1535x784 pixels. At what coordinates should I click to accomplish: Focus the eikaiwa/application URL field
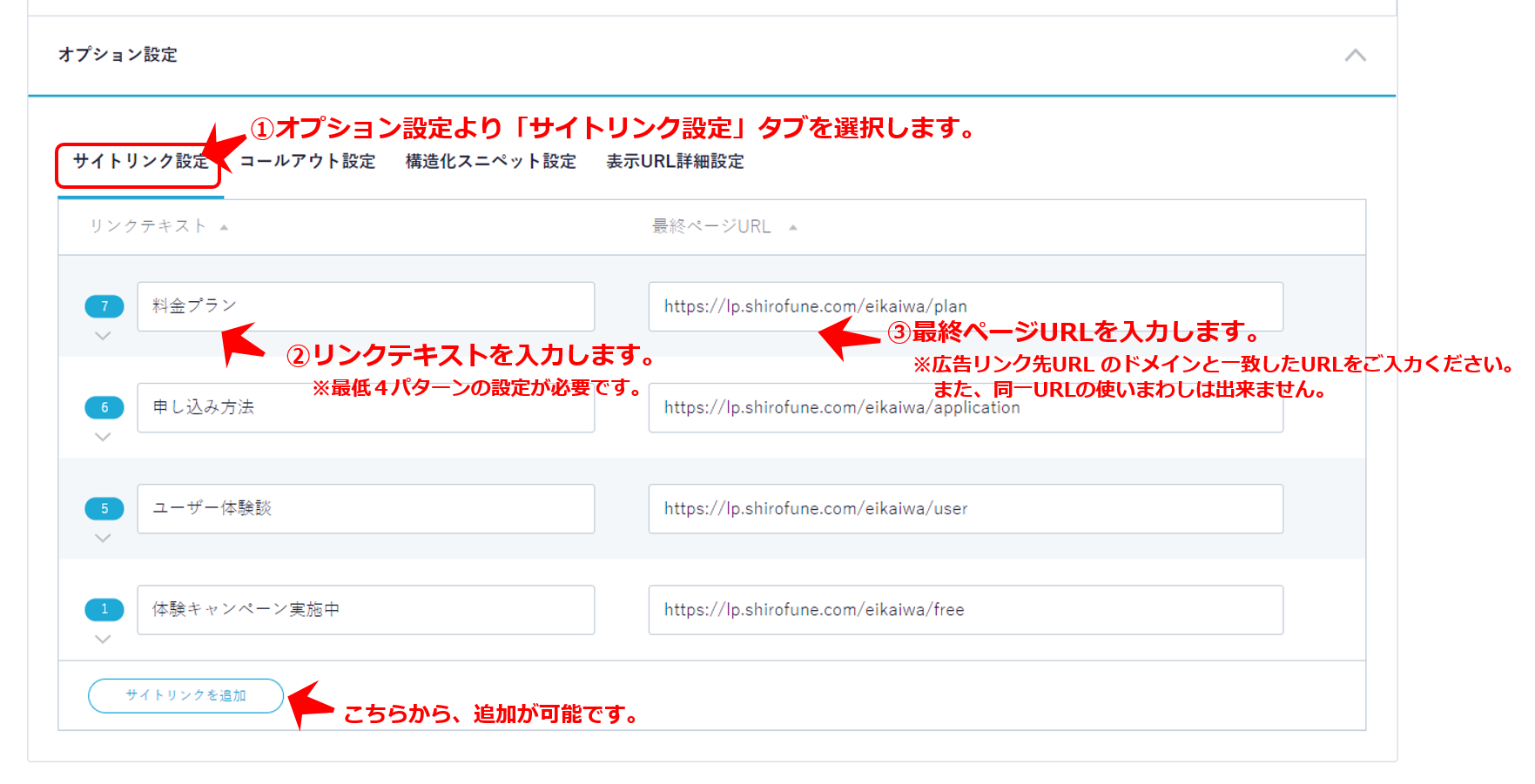(x=966, y=407)
